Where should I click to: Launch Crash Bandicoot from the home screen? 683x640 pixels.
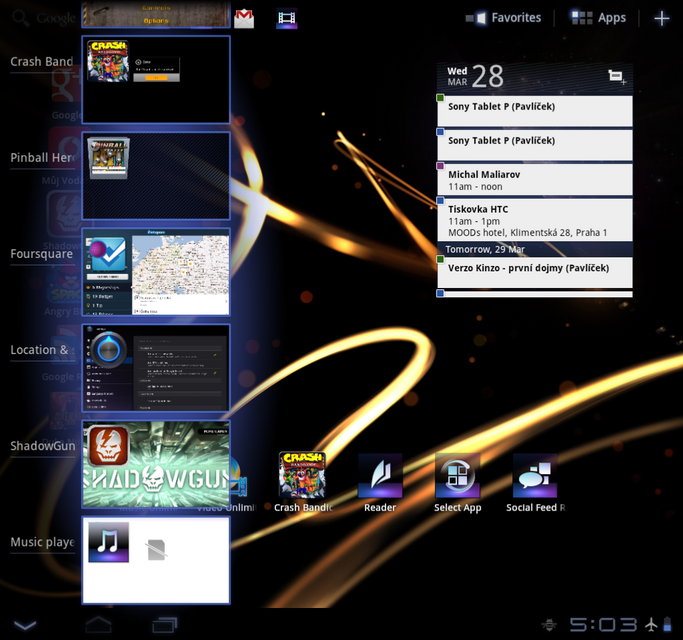[302, 482]
